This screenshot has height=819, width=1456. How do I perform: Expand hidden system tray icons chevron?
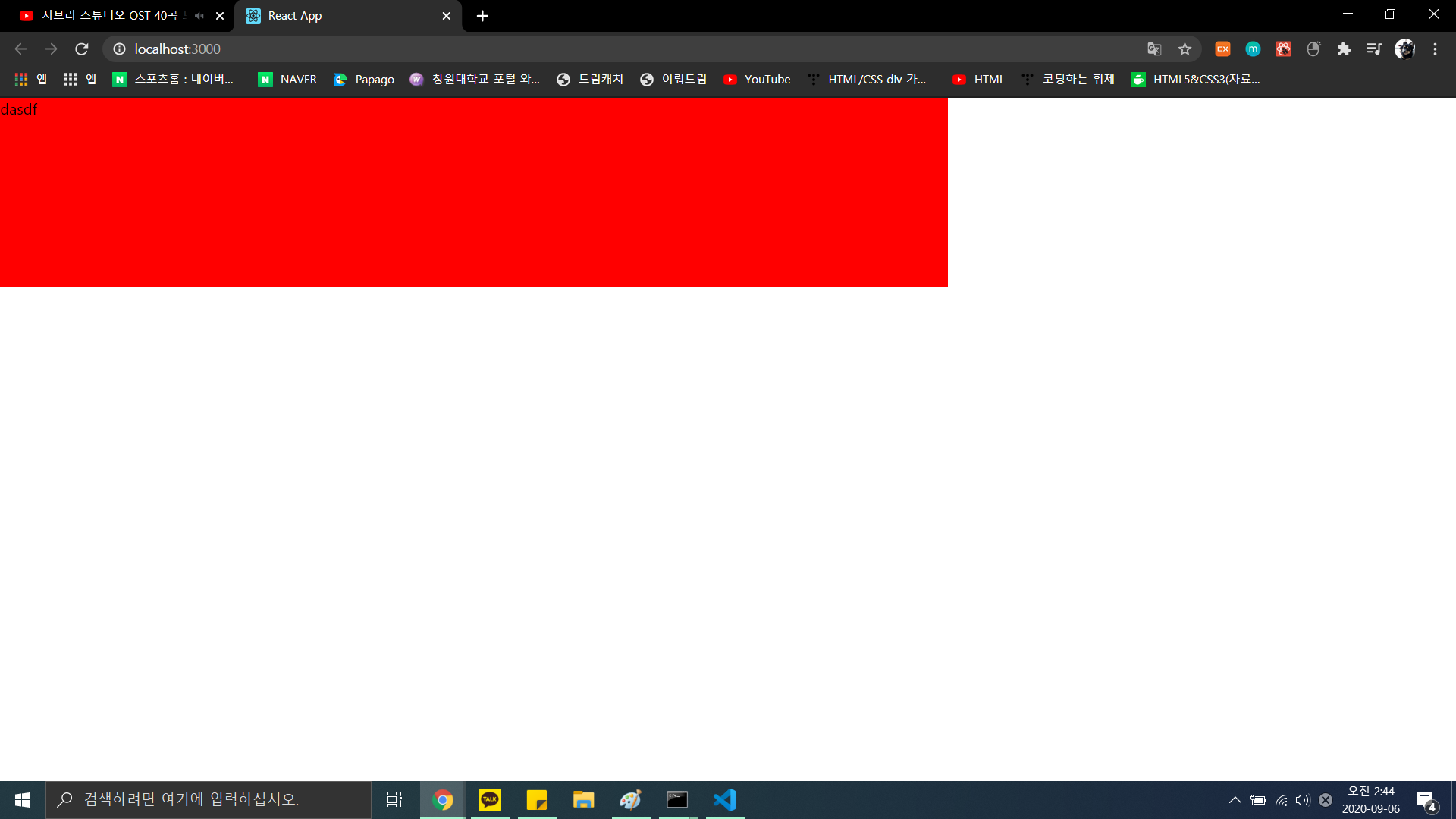click(1235, 800)
